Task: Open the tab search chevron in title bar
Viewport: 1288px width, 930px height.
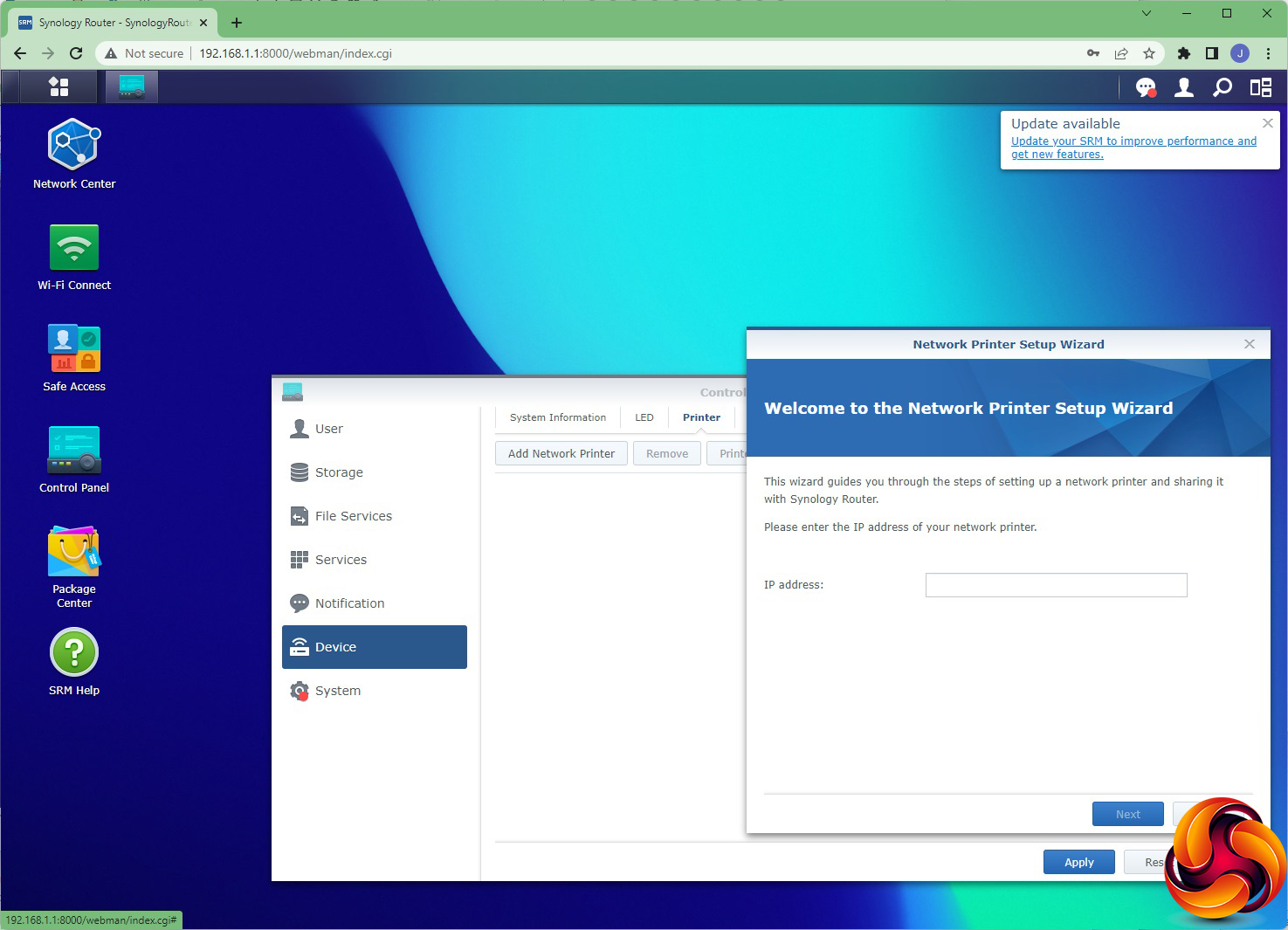Action: click(x=1147, y=13)
